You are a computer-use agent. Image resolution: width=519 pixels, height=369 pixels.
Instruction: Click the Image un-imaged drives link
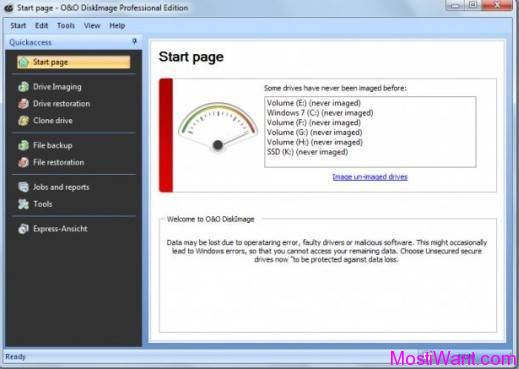tap(370, 177)
